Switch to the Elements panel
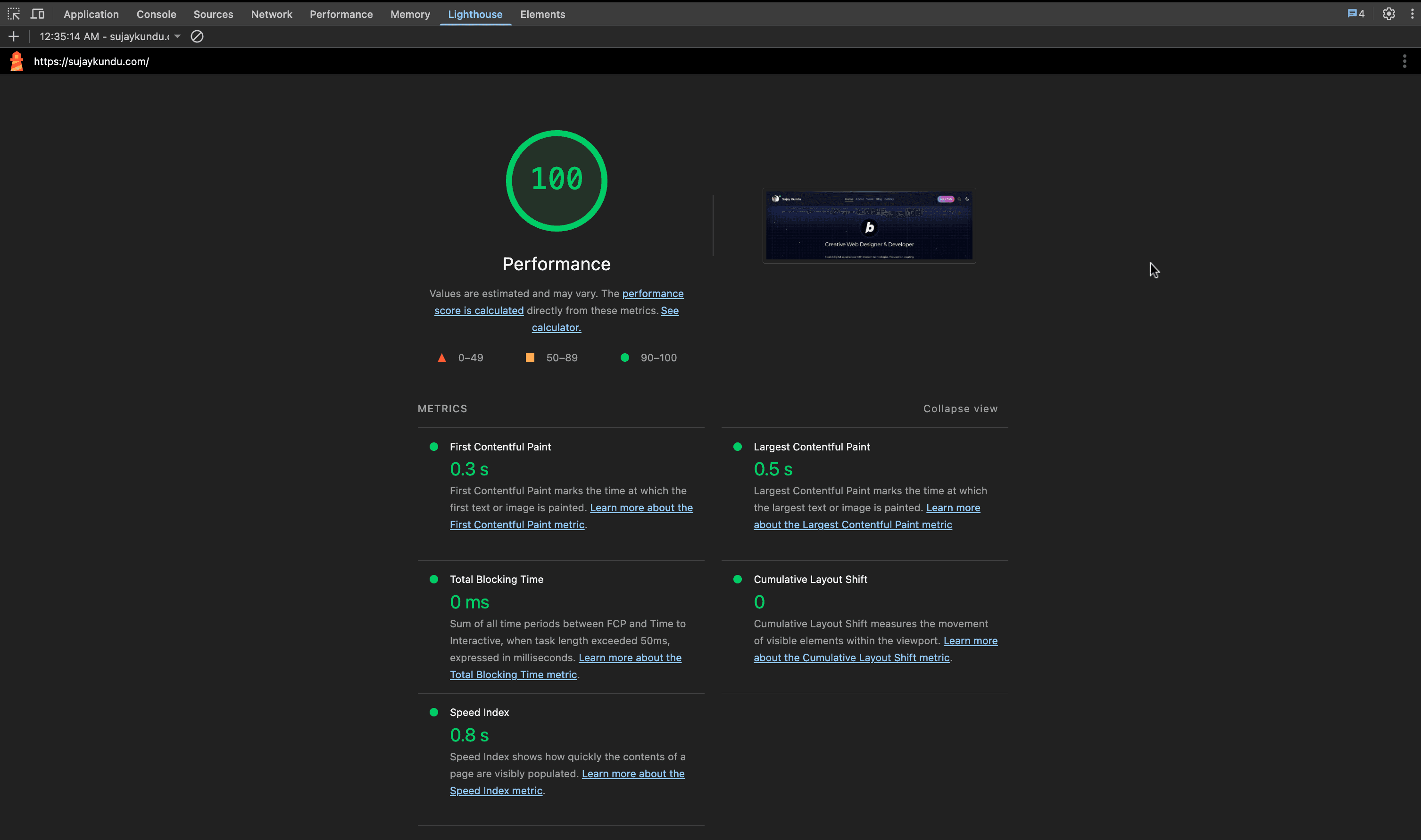The width and height of the screenshot is (1421, 840). [542, 14]
